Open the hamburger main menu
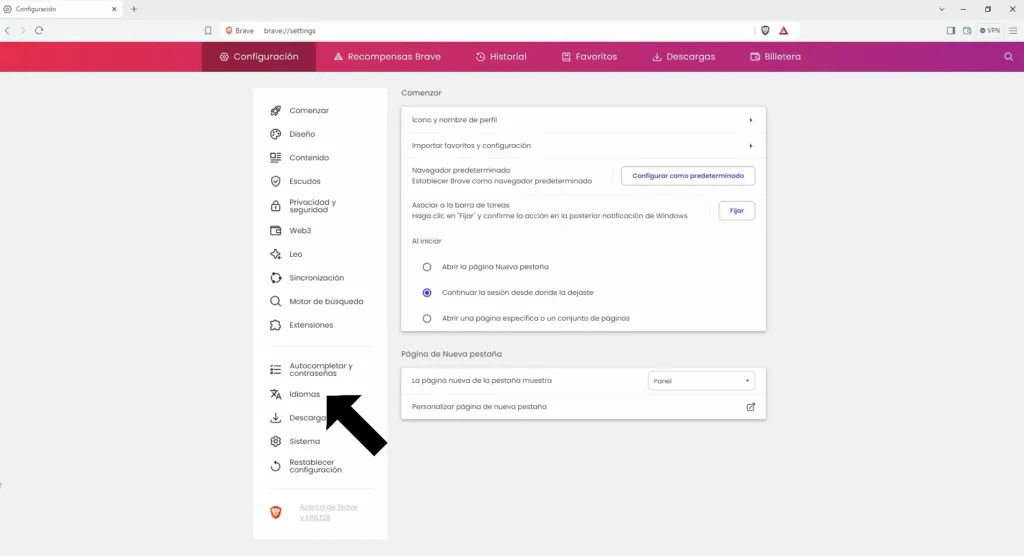The height and width of the screenshot is (556, 1024). pyautogui.click(x=1013, y=31)
